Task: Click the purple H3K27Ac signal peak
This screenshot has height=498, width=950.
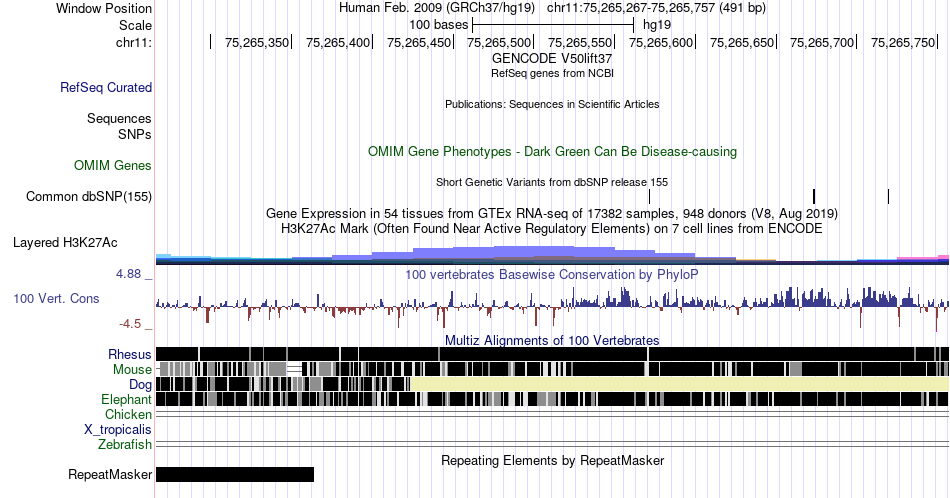Action: point(533,253)
